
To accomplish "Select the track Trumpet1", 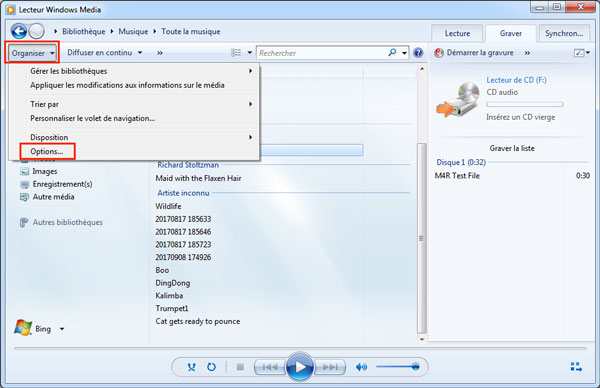I will 172,308.
